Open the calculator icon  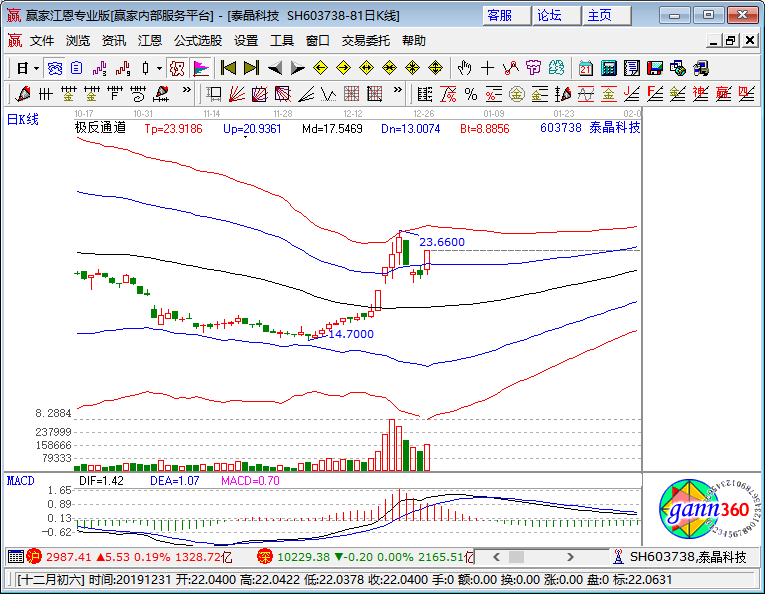[x=608, y=68]
